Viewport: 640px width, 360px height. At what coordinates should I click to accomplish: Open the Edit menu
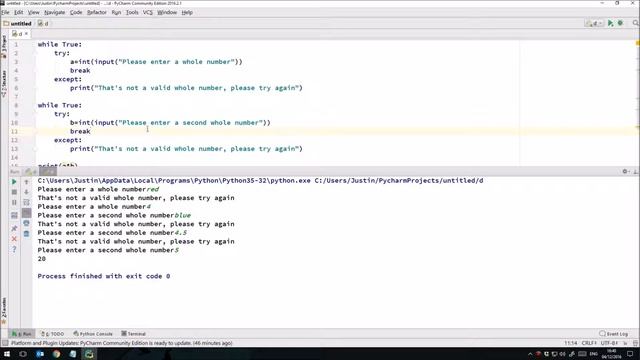(19, 12)
